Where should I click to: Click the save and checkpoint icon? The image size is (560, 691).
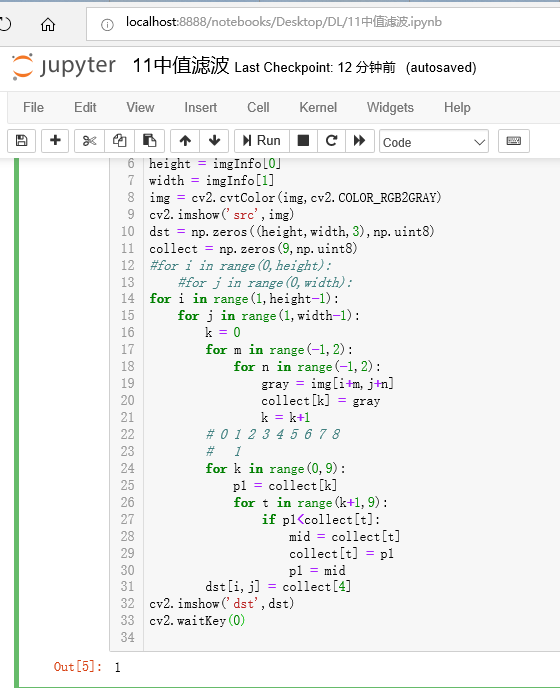coord(21,141)
